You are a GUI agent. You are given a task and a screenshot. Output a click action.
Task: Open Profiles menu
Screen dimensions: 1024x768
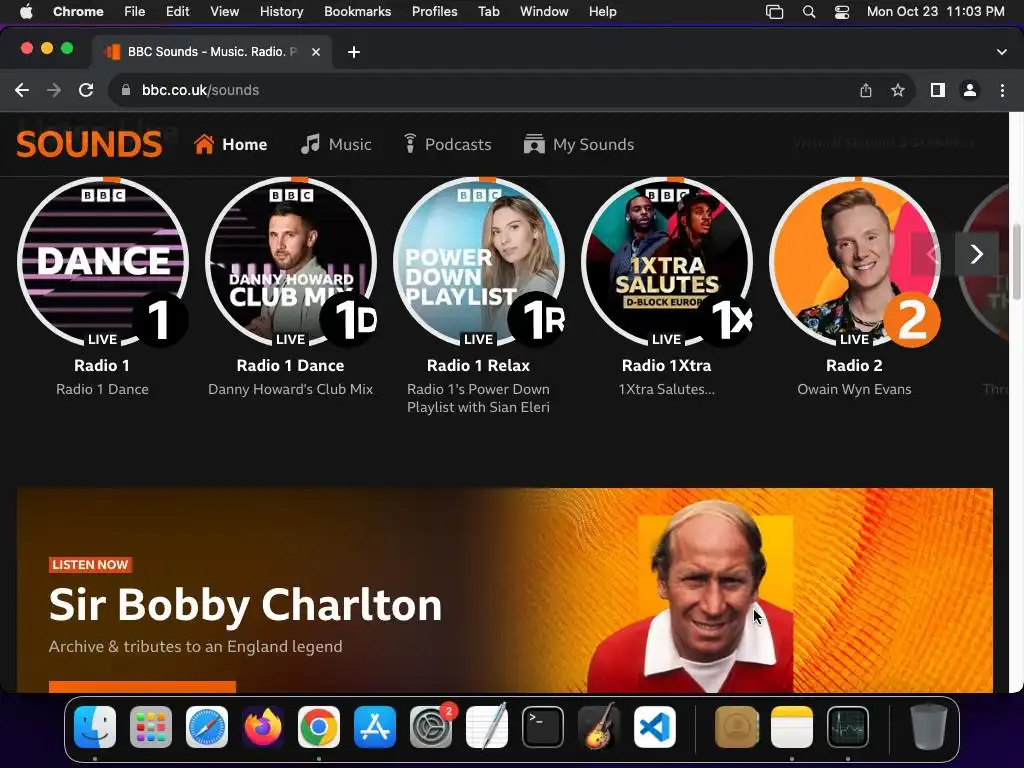pyautogui.click(x=434, y=11)
